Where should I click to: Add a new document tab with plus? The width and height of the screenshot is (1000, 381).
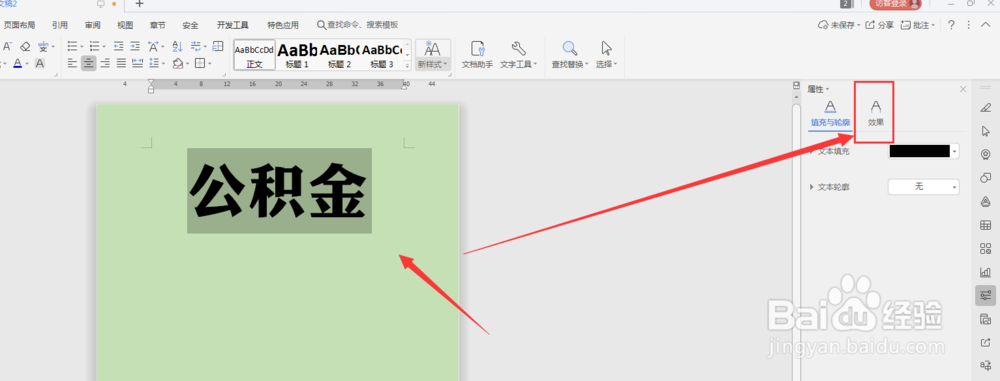click(x=140, y=4)
